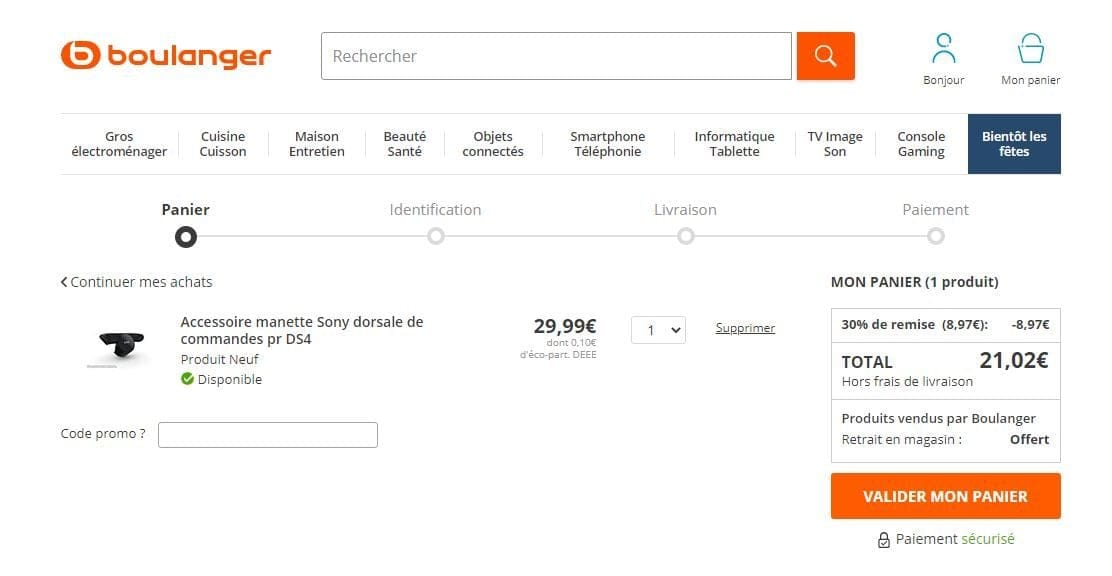Open Gros électroménager menu
Viewport: 1112px width, 576px height.
(x=119, y=144)
